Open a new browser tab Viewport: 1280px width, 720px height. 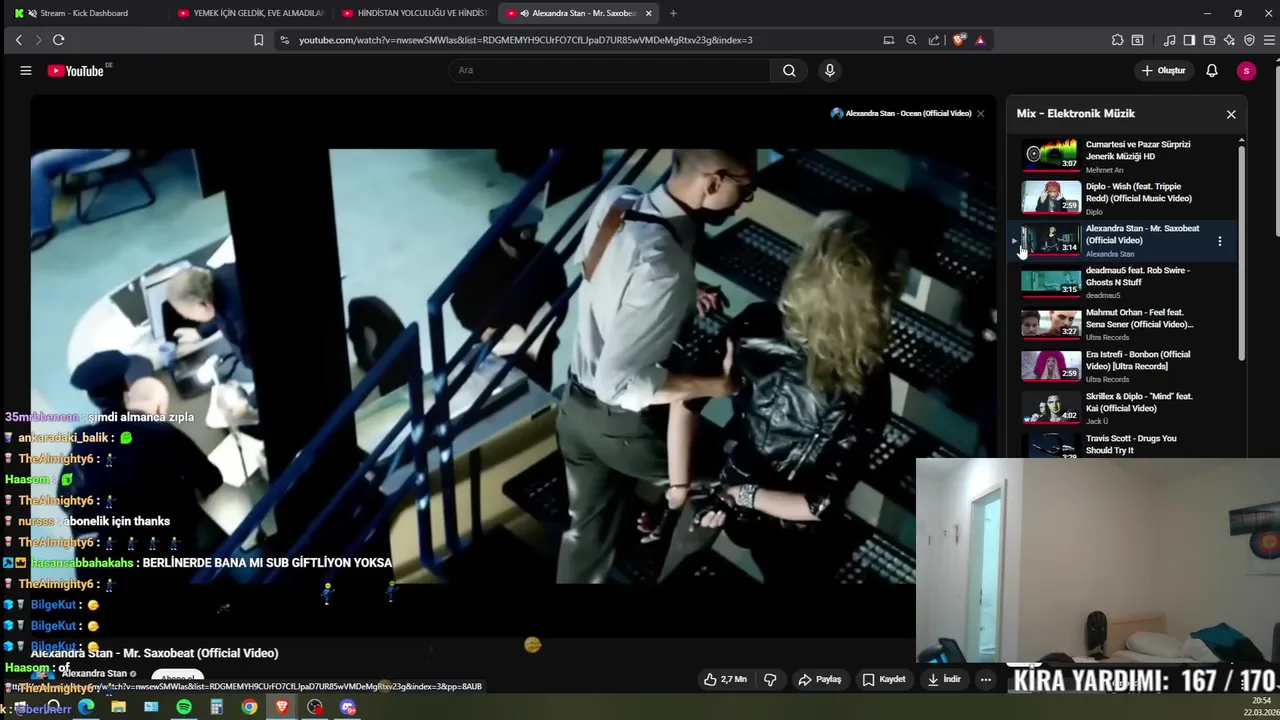point(673,13)
